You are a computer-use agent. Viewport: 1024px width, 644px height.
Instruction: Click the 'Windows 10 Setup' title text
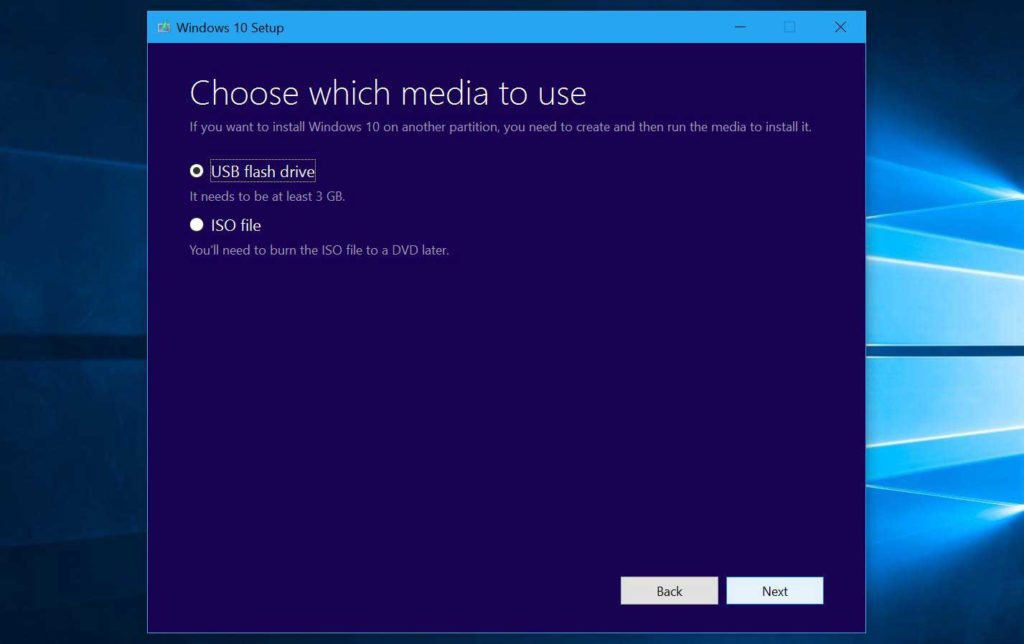pyautogui.click(x=230, y=27)
